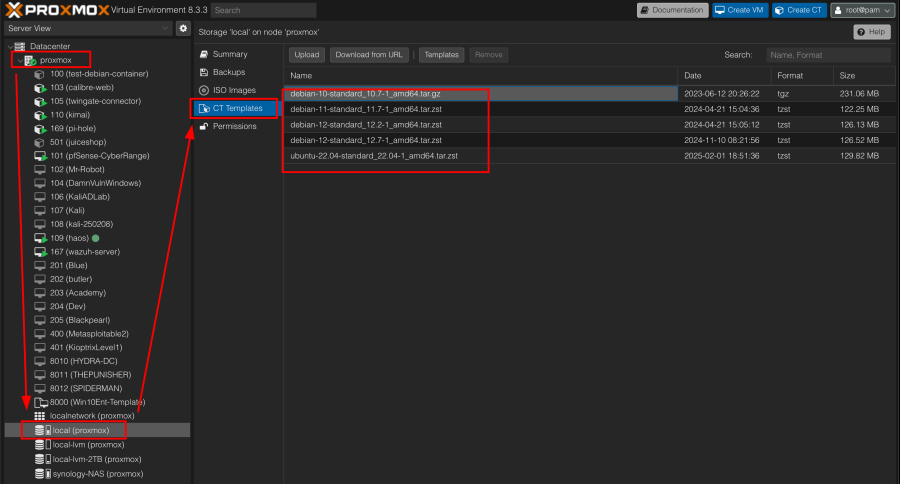This screenshot has height=484, width=900.
Task: Click the Download from URL button
Action: (369, 55)
